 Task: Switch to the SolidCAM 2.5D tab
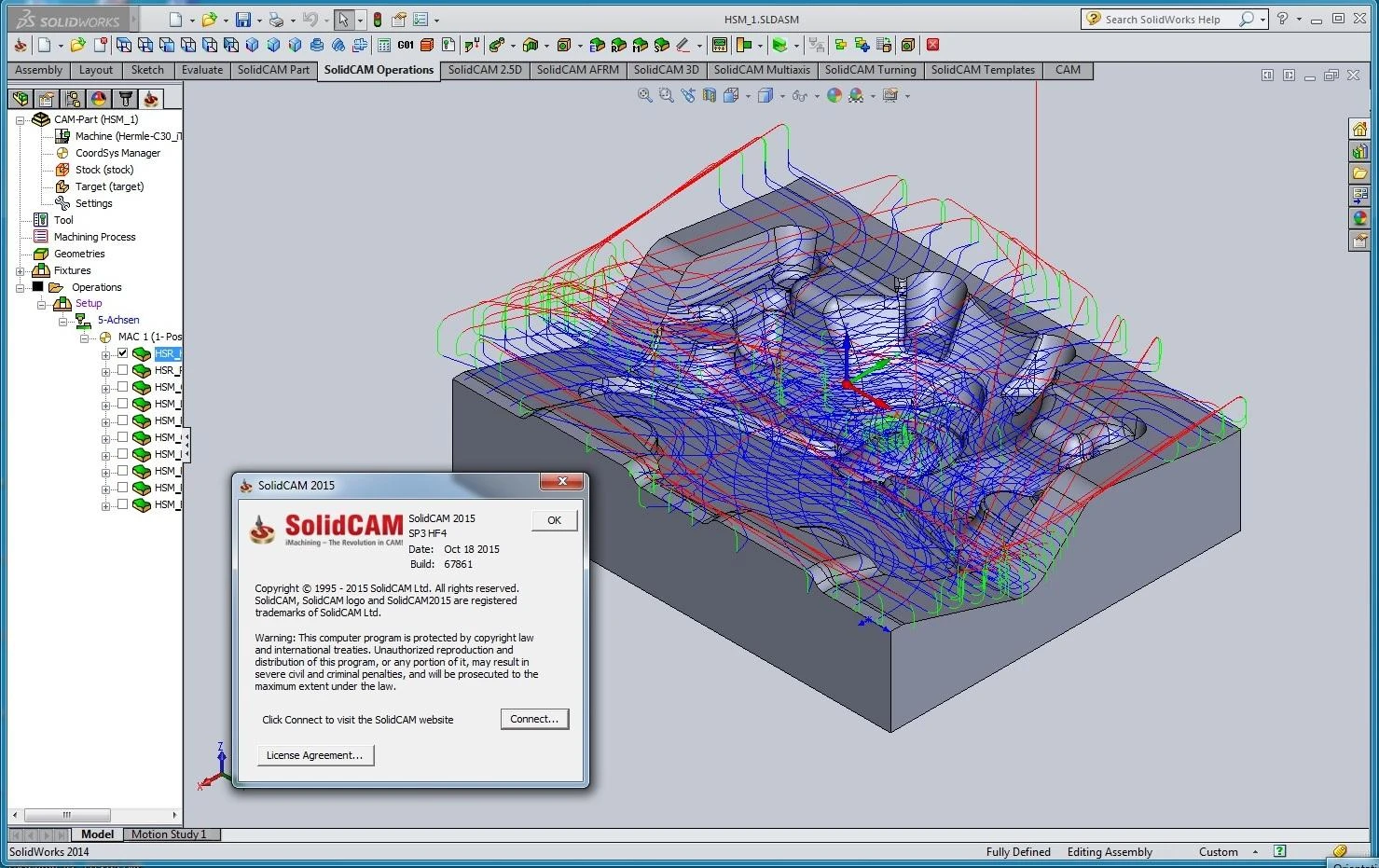485,70
